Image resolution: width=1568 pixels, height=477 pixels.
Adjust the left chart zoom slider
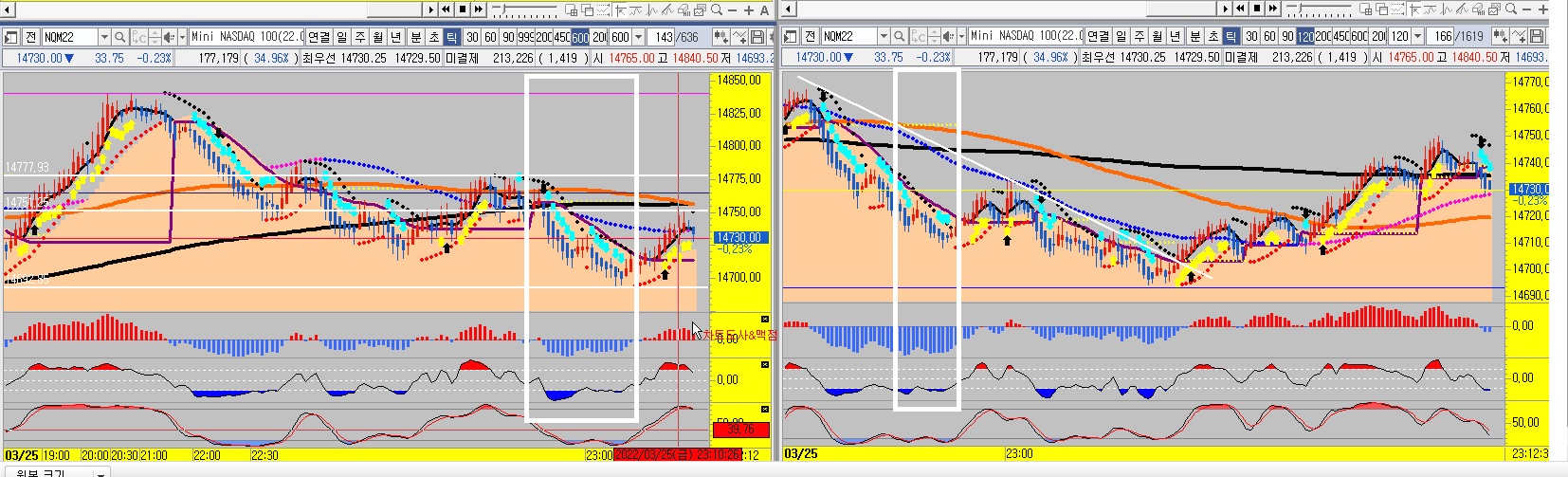click(x=524, y=9)
